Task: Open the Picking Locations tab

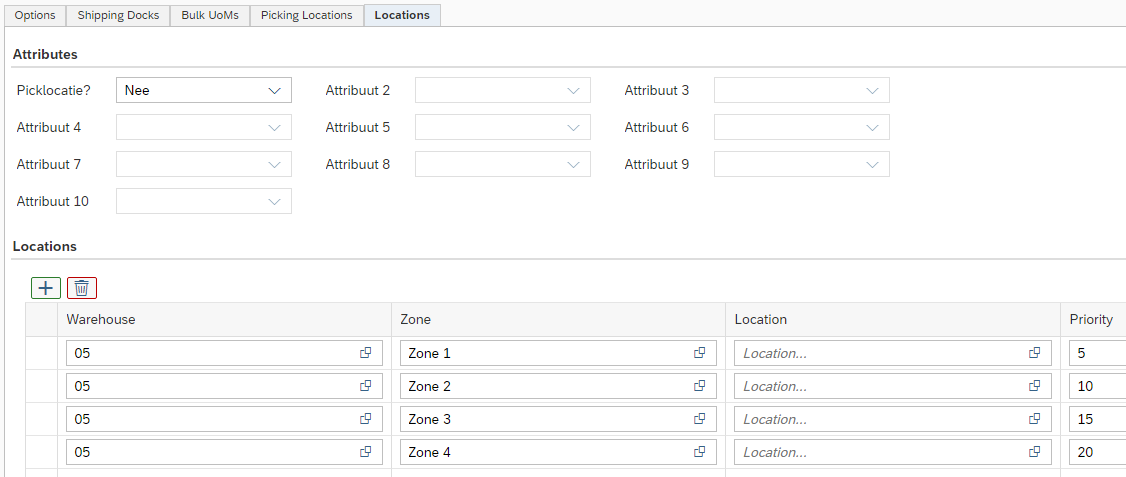Action: [x=306, y=15]
